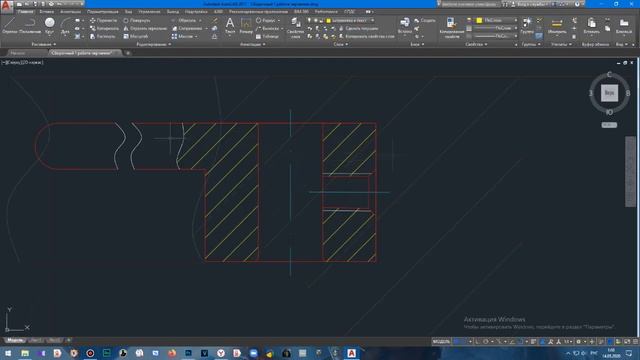Click the vertical navigation bar slider
The width and height of the screenshot is (640, 360).
[x=630, y=171]
